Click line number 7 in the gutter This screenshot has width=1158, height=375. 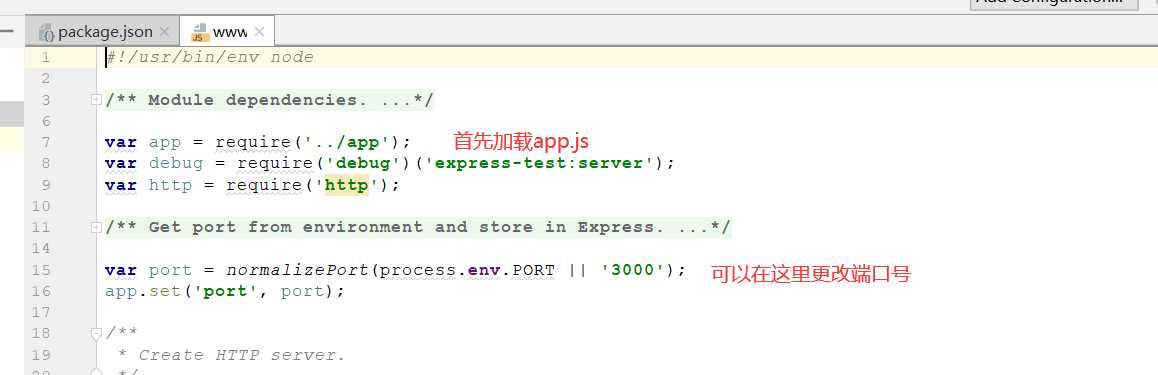tap(46, 142)
